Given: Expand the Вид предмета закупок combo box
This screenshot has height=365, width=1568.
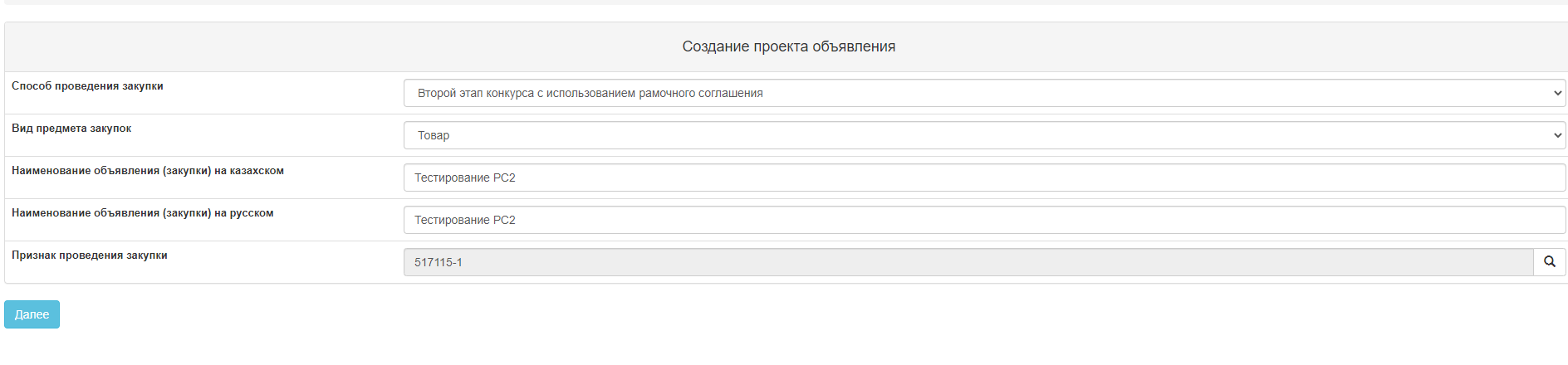Looking at the screenshot, I should click(984, 135).
